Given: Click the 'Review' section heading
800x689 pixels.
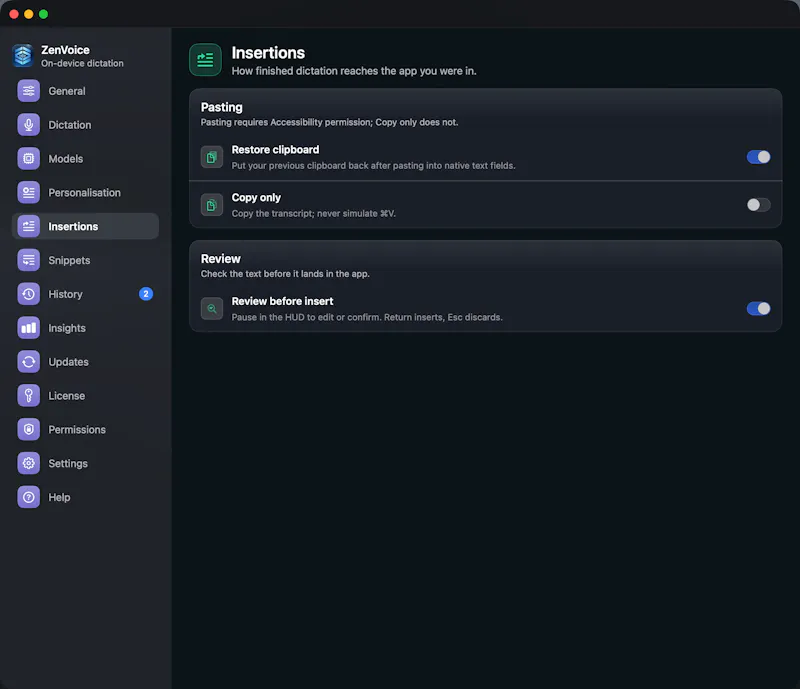Looking at the screenshot, I should [220, 259].
